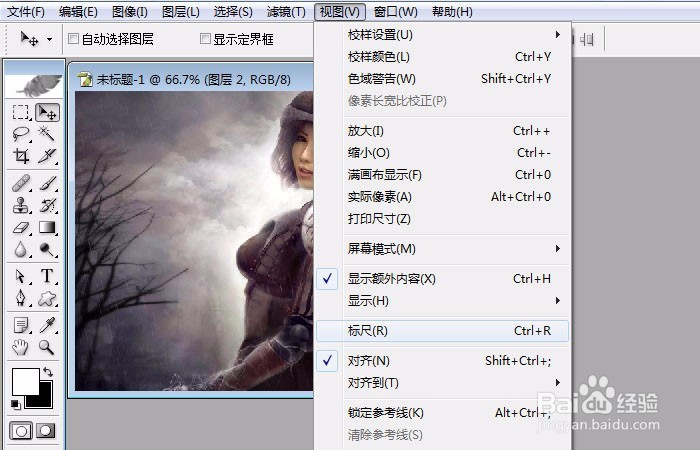This screenshot has height=450, width=700.
Task: Open the 图像(I) menu
Action: pos(129,12)
